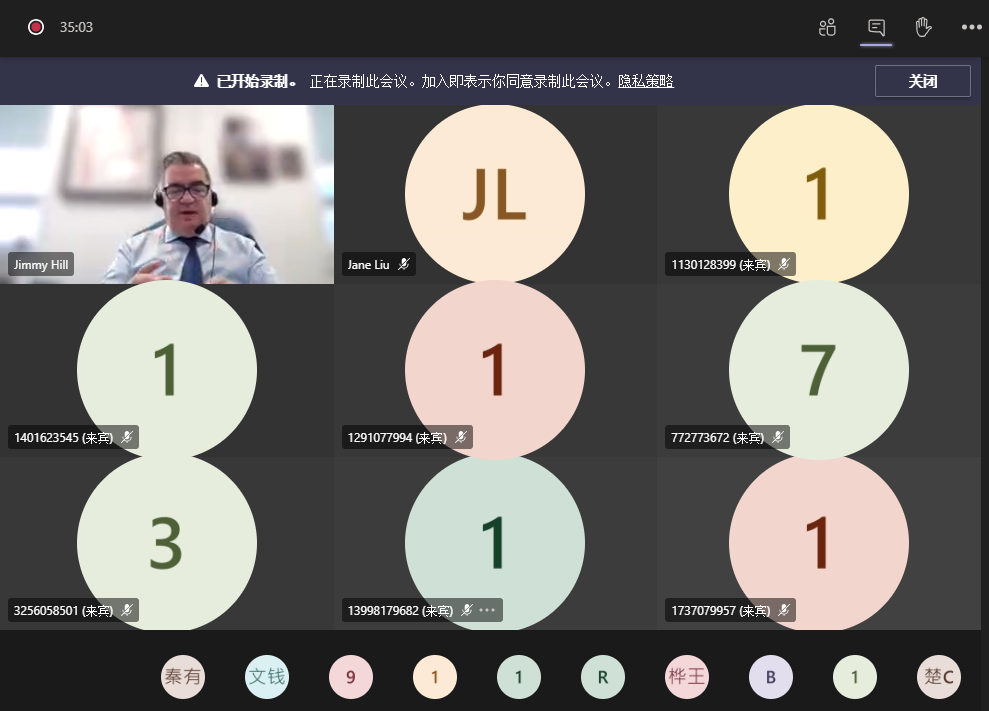Open the more actions ellipsis menu
The height and width of the screenshot is (711, 989).
coord(971,27)
